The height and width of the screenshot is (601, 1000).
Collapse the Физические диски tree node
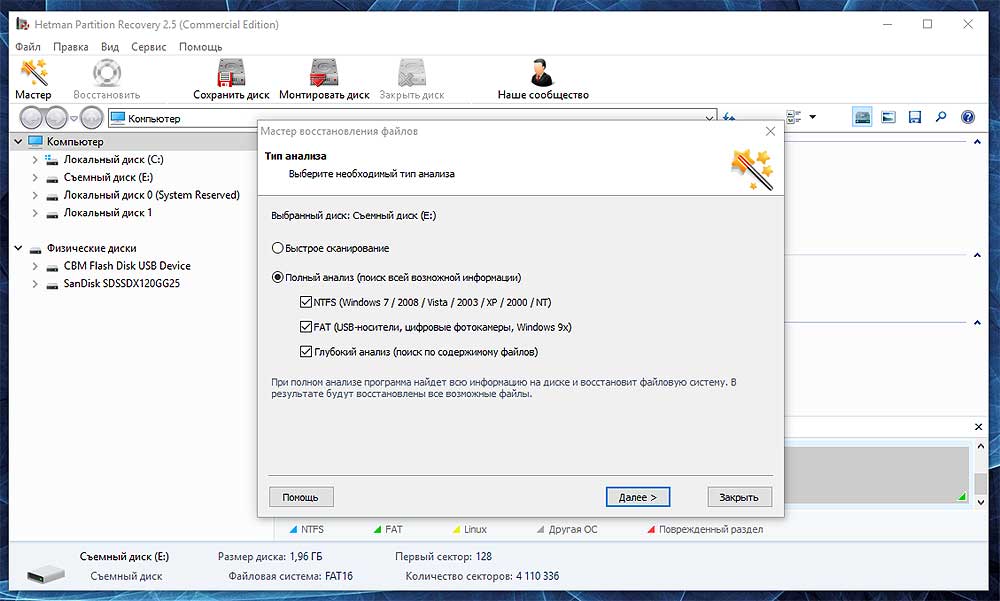[x=18, y=248]
